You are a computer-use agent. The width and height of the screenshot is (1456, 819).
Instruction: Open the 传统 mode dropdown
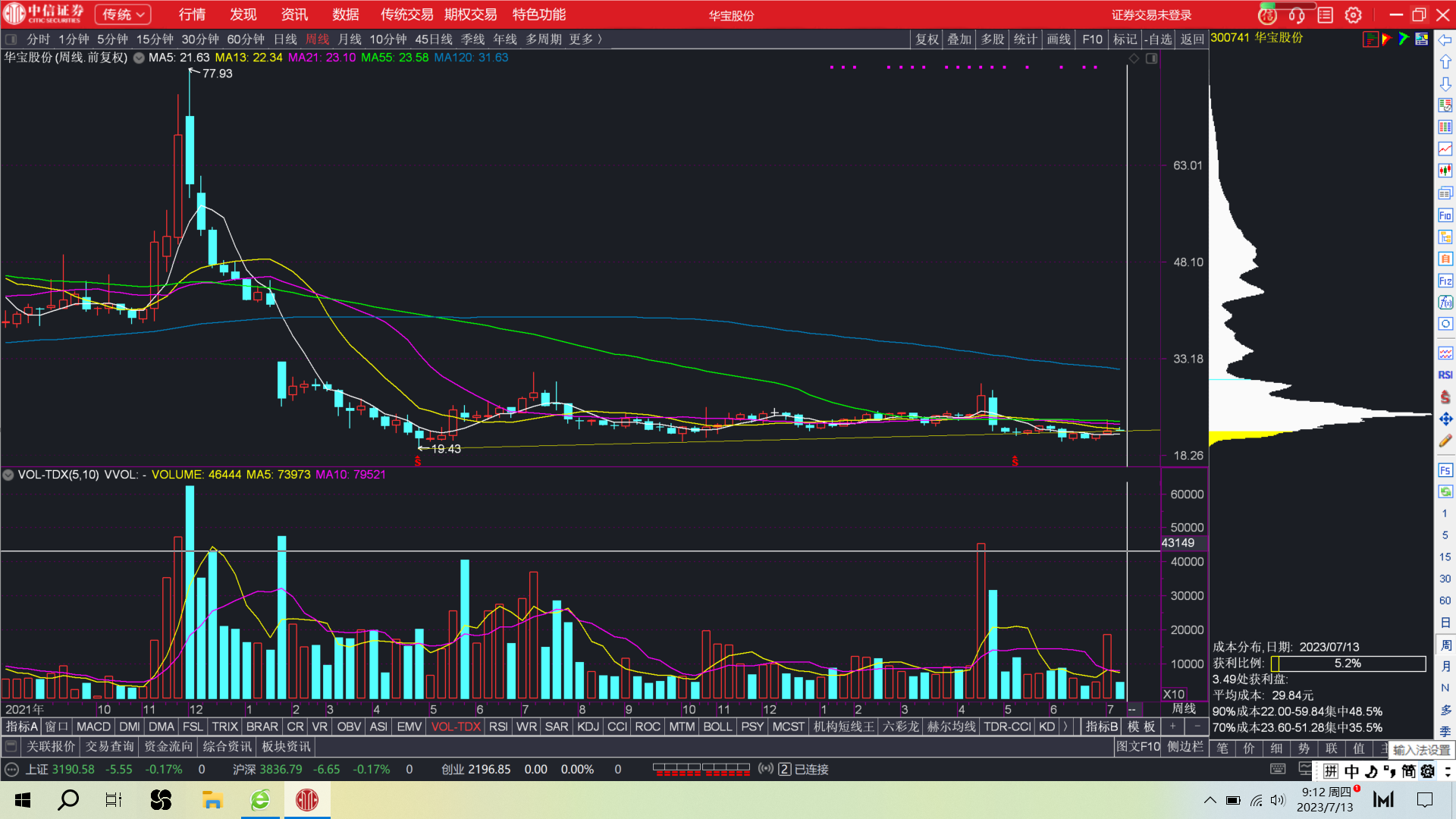tap(123, 14)
